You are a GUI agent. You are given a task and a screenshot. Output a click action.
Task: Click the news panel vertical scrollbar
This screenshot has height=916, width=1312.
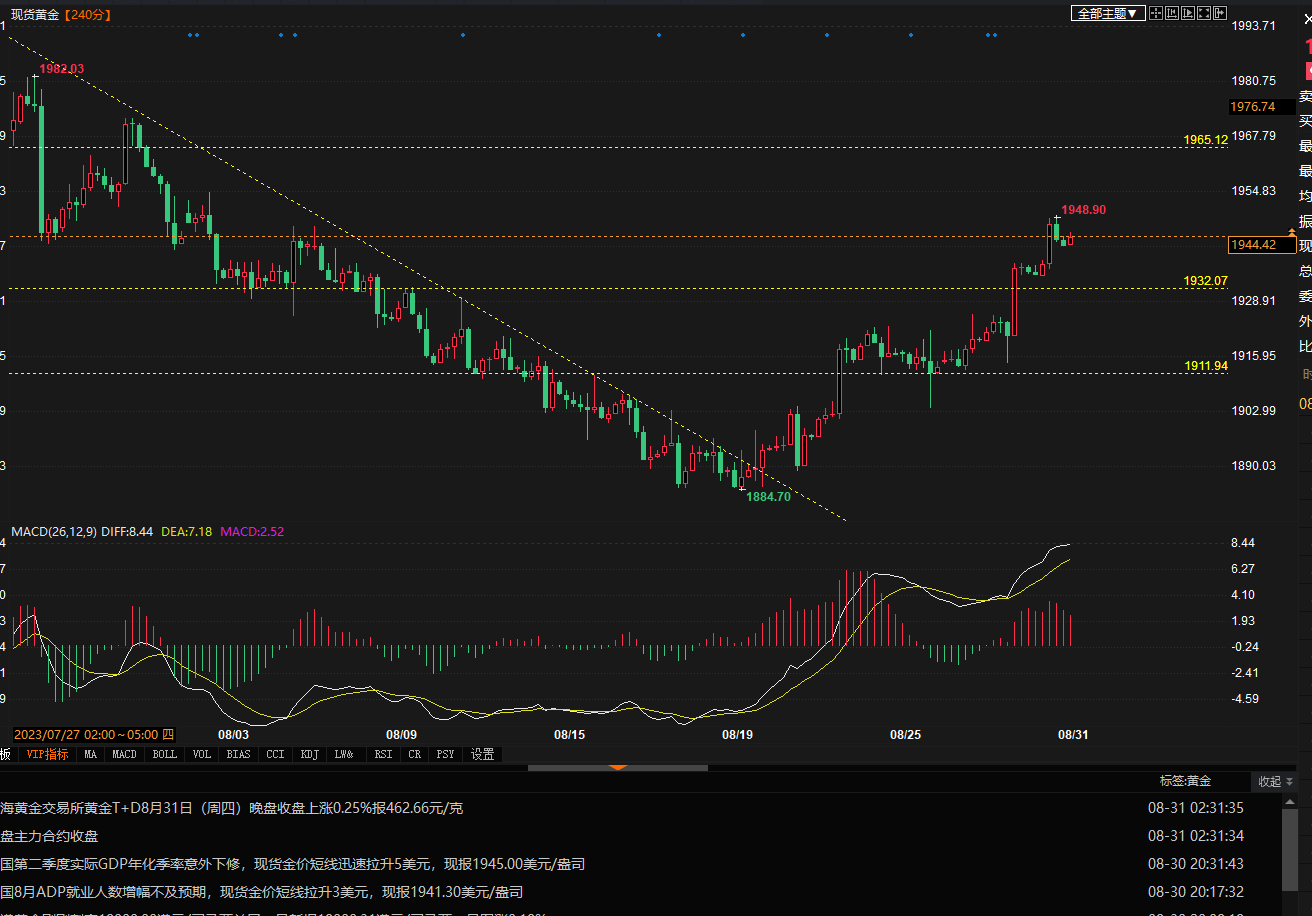tap(1292, 848)
